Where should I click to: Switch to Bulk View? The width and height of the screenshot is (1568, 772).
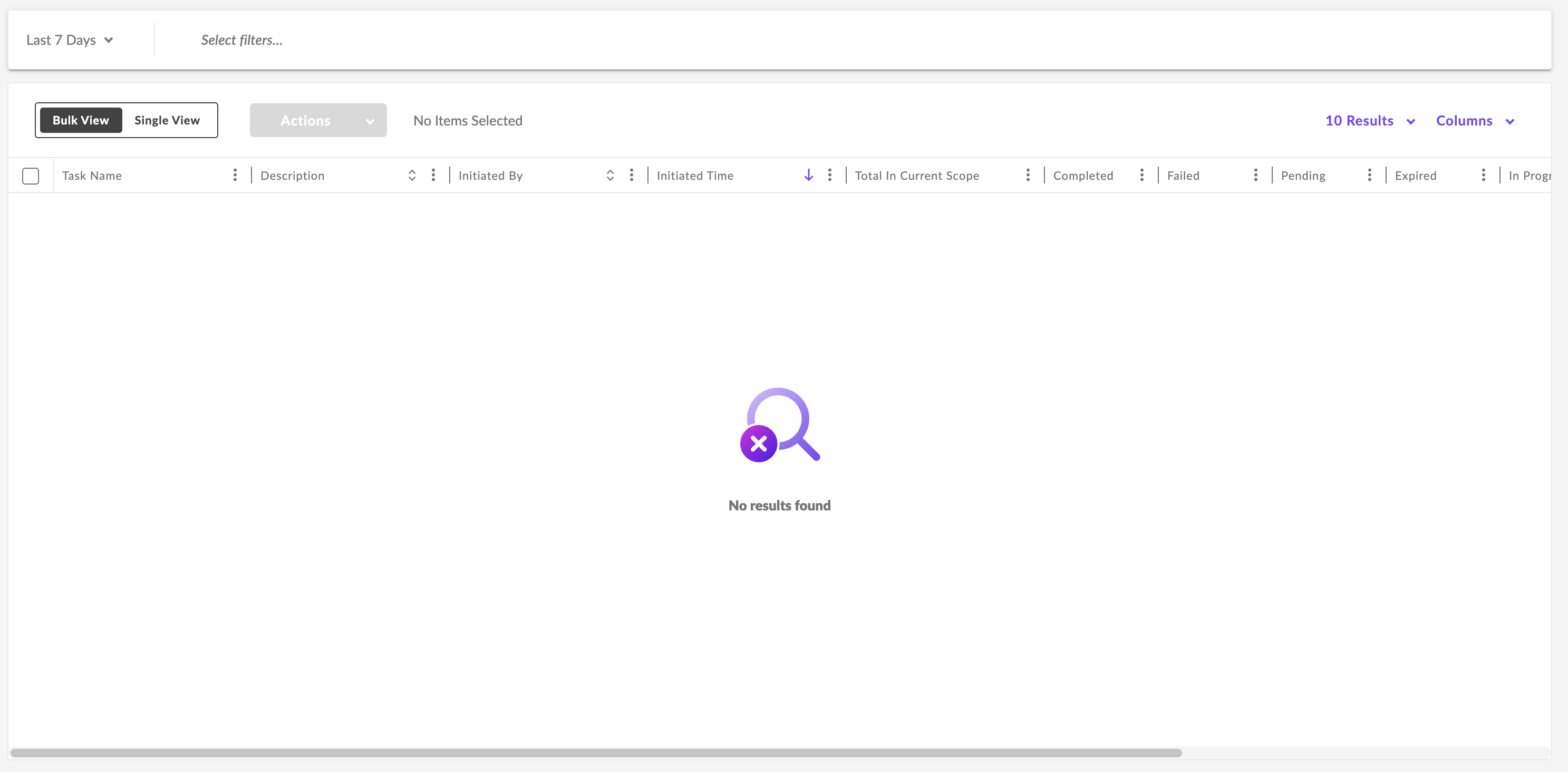click(x=81, y=121)
